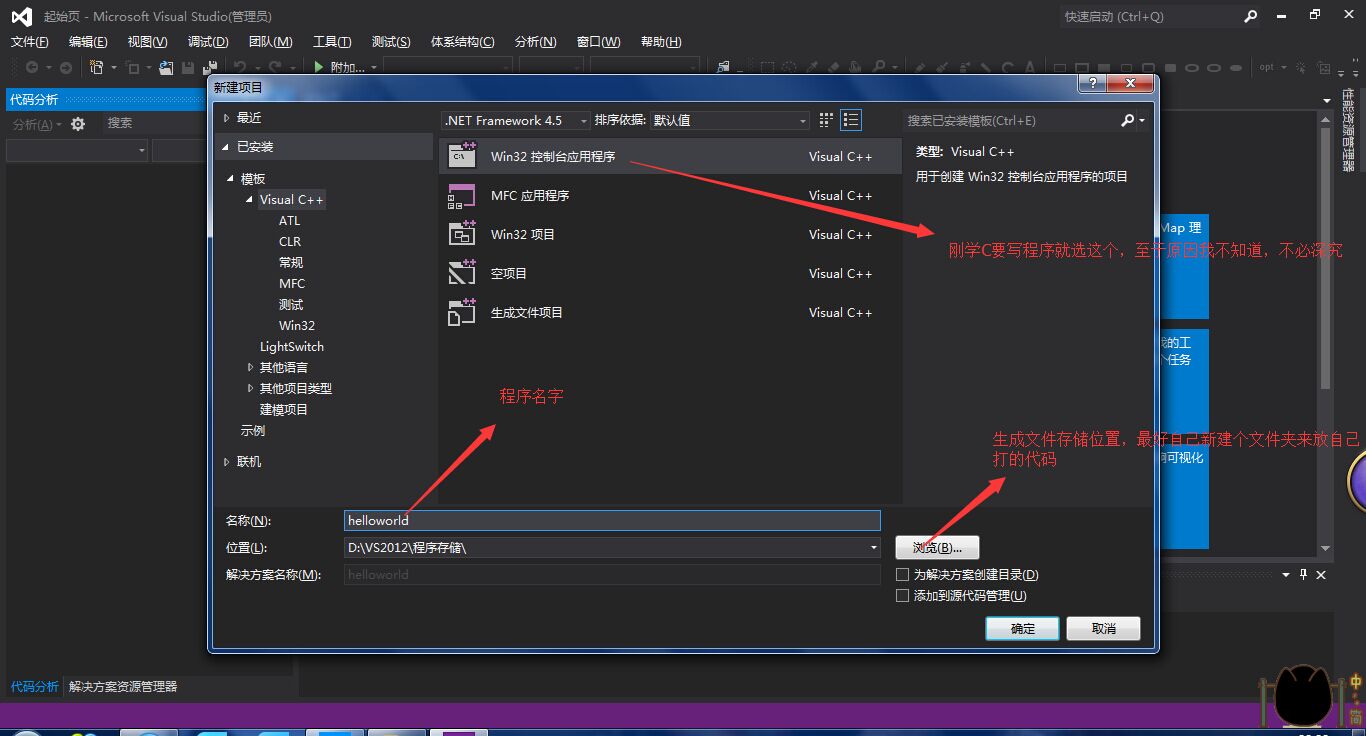1366x736 pixels.
Task: Open the 排序依据 默认值 dropdown
Action: point(730,120)
